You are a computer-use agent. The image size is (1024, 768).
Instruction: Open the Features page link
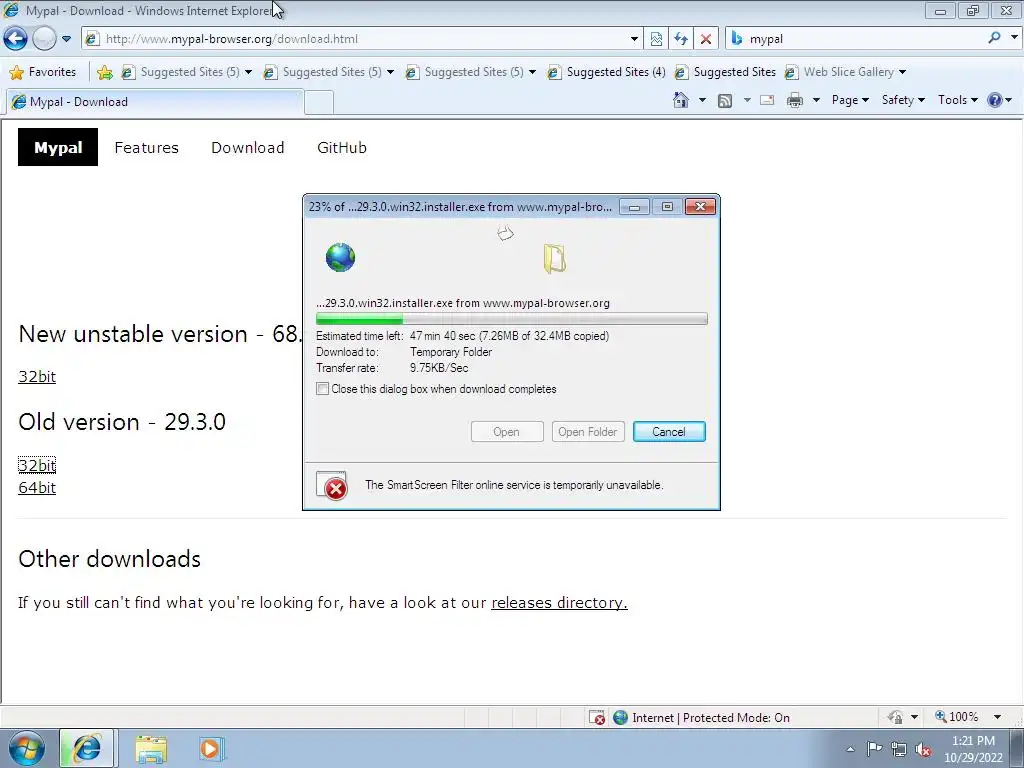[146, 148]
